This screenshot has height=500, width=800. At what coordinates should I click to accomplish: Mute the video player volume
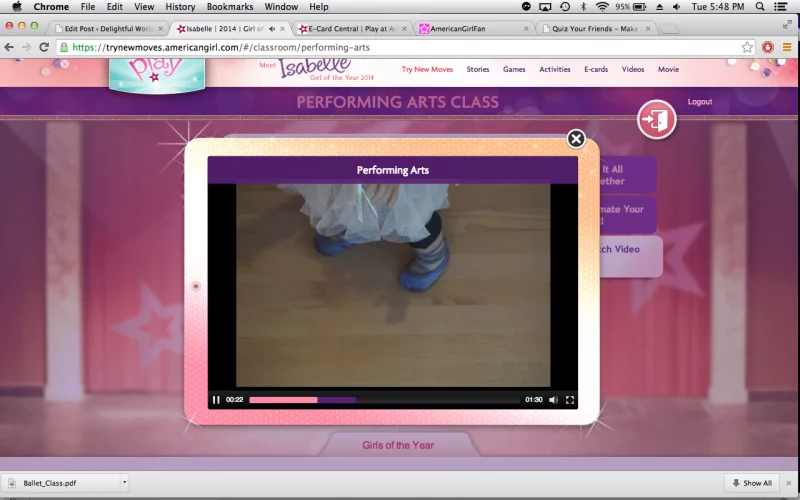click(x=553, y=400)
